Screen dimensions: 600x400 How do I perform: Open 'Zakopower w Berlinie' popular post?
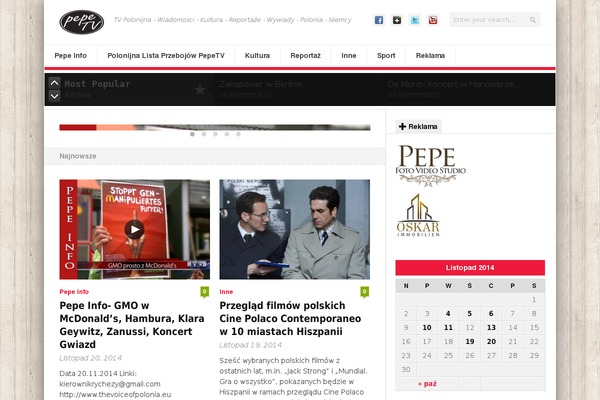click(261, 84)
